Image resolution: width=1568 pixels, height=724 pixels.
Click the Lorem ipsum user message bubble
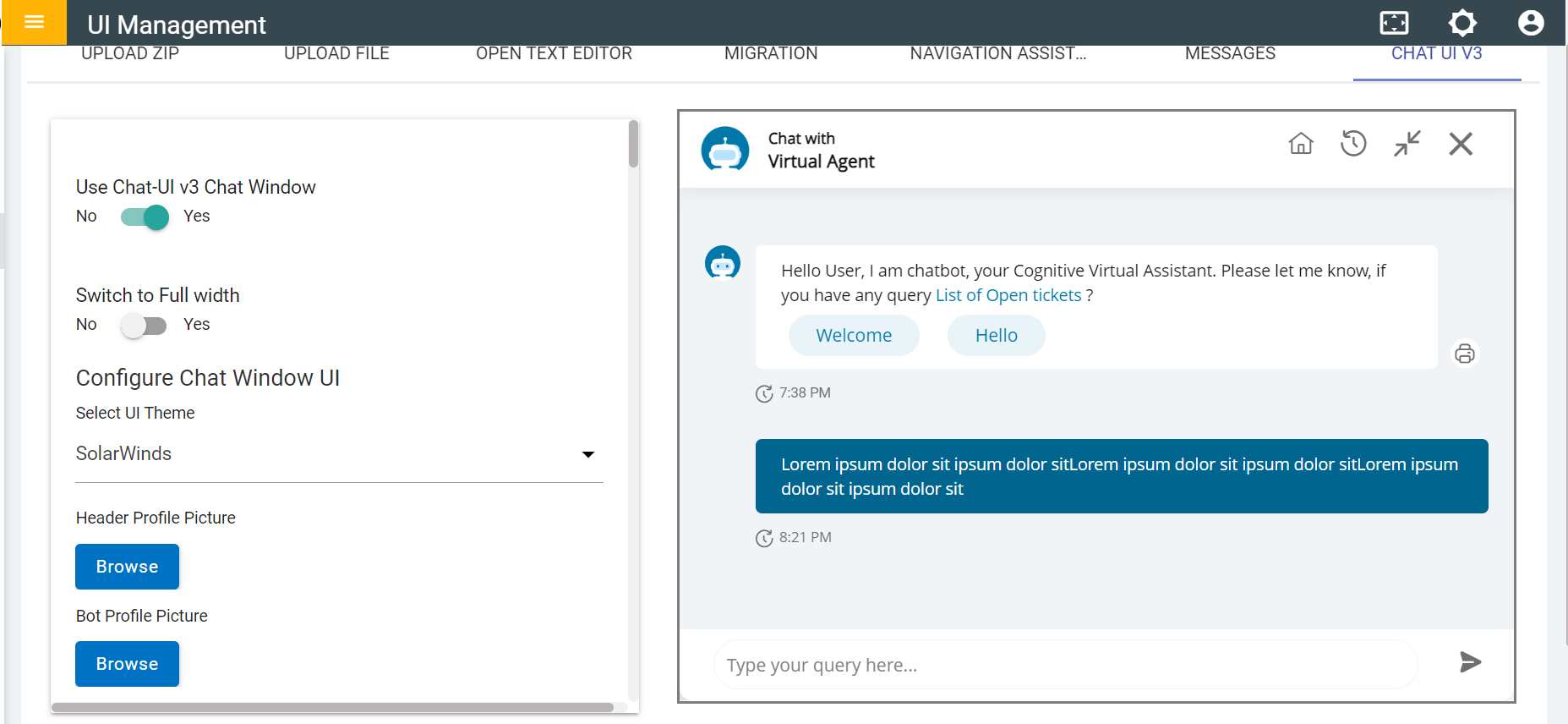pyautogui.click(x=1122, y=476)
